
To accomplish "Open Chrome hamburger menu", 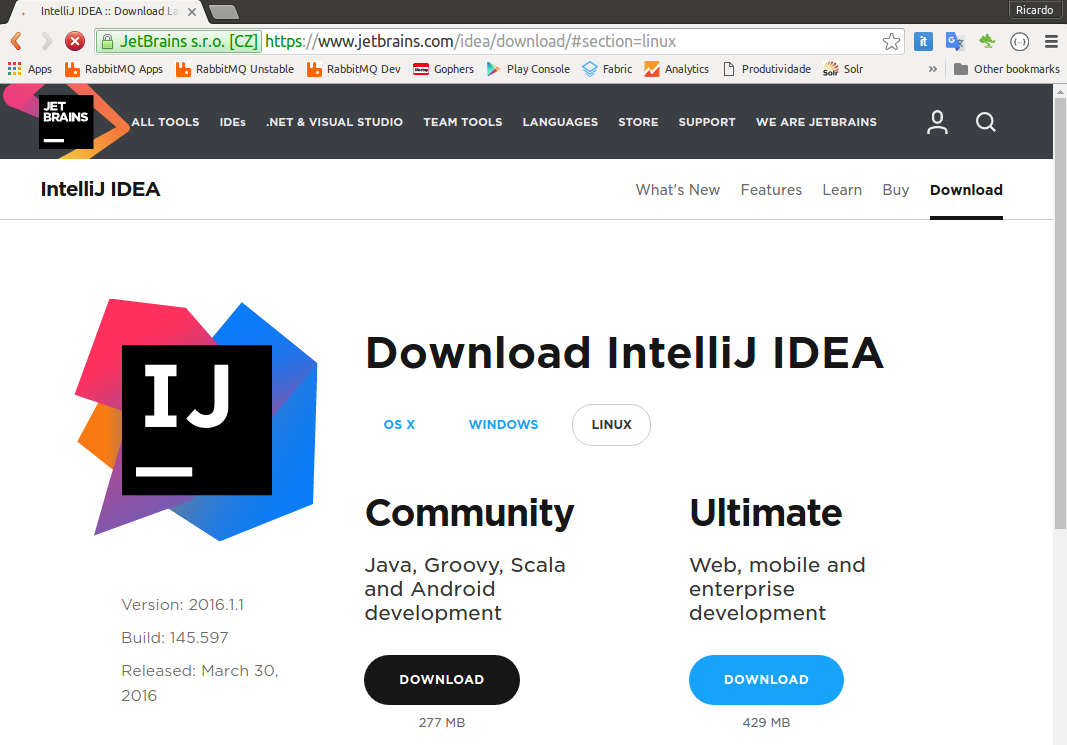I will tap(1051, 42).
